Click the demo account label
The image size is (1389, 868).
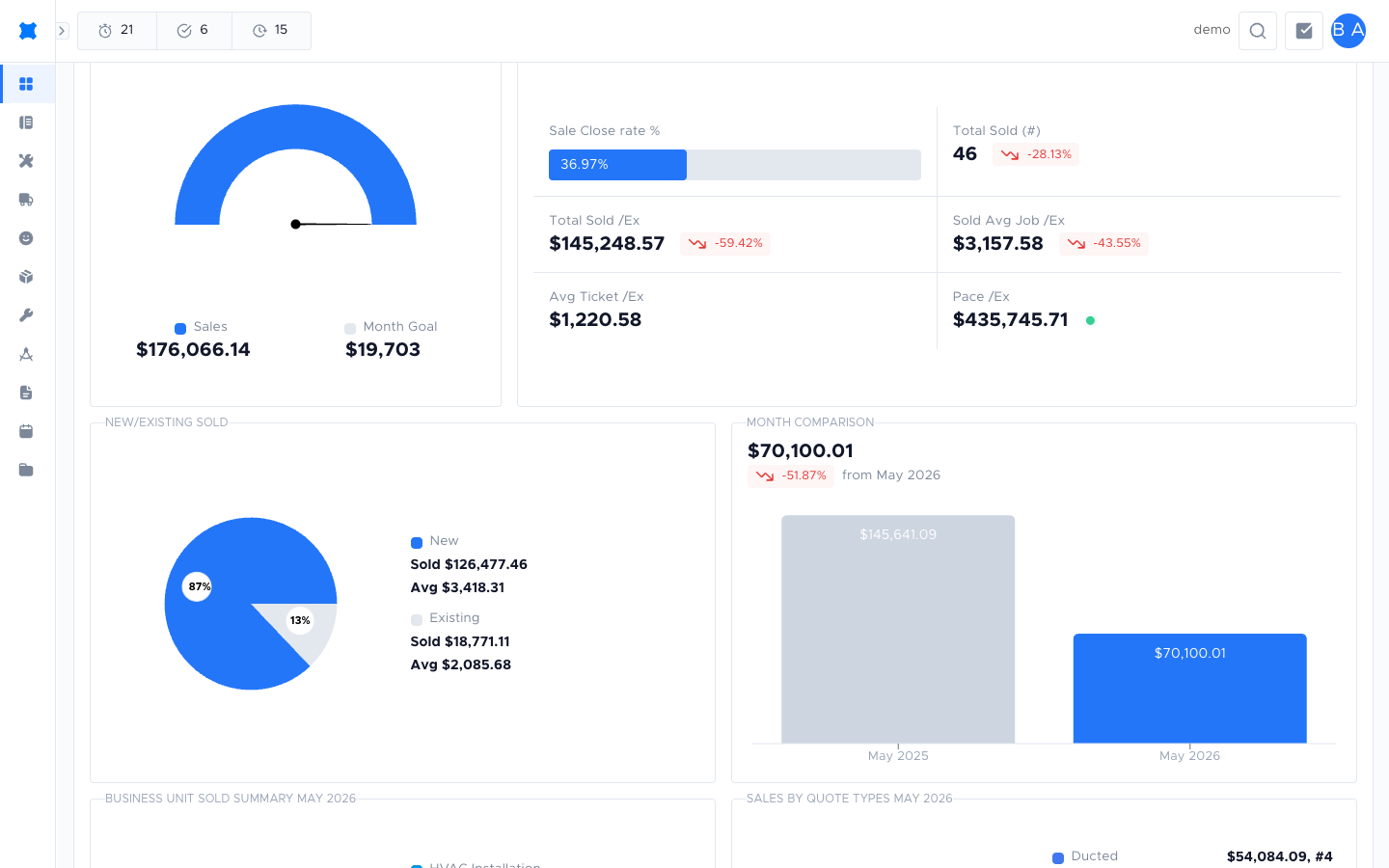pos(1212,30)
